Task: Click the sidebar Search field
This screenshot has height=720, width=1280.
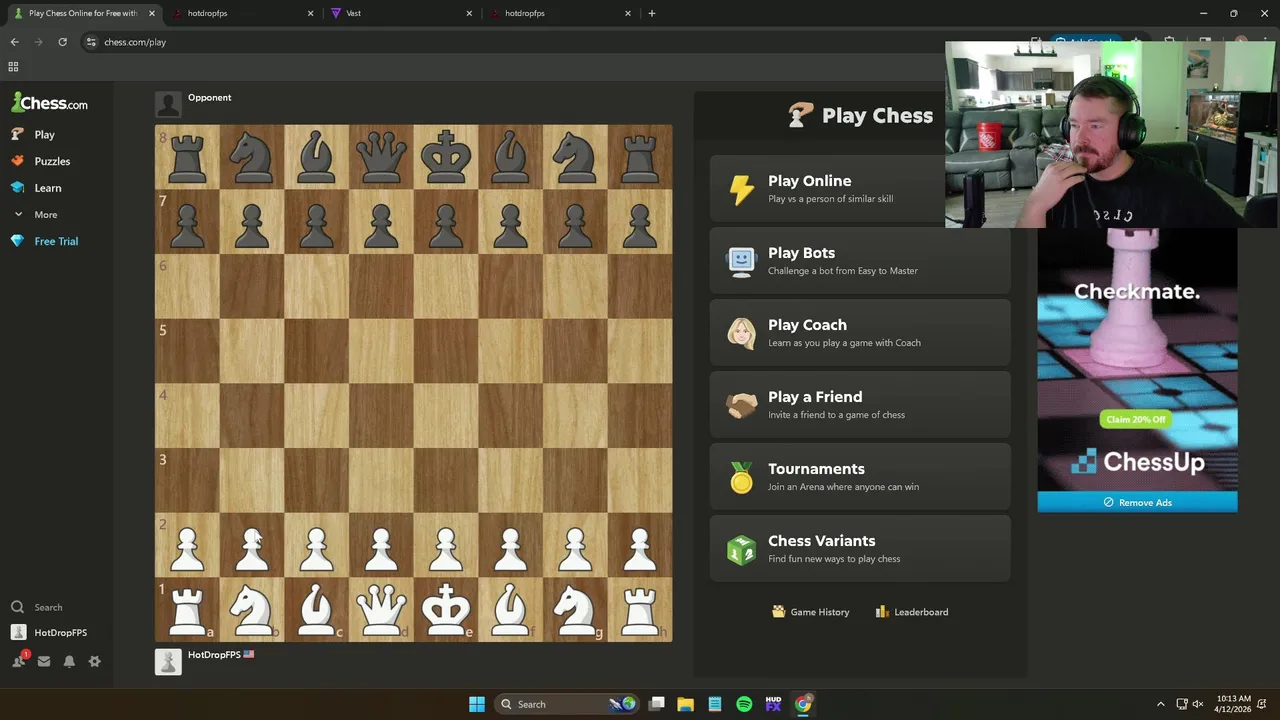Action: tap(48, 607)
